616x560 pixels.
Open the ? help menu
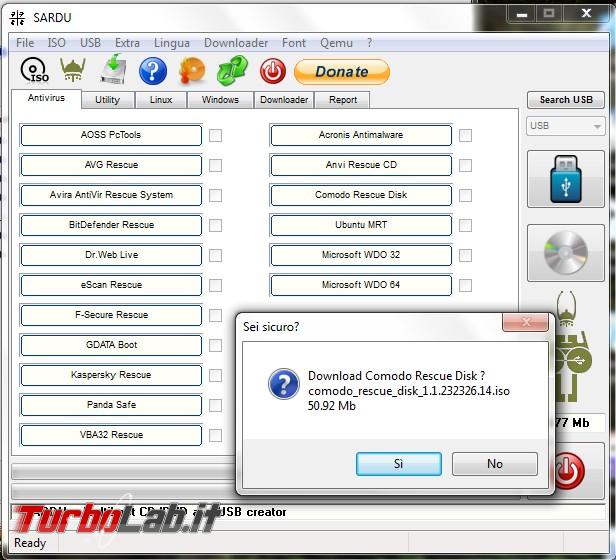pyautogui.click(x=369, y=42)
